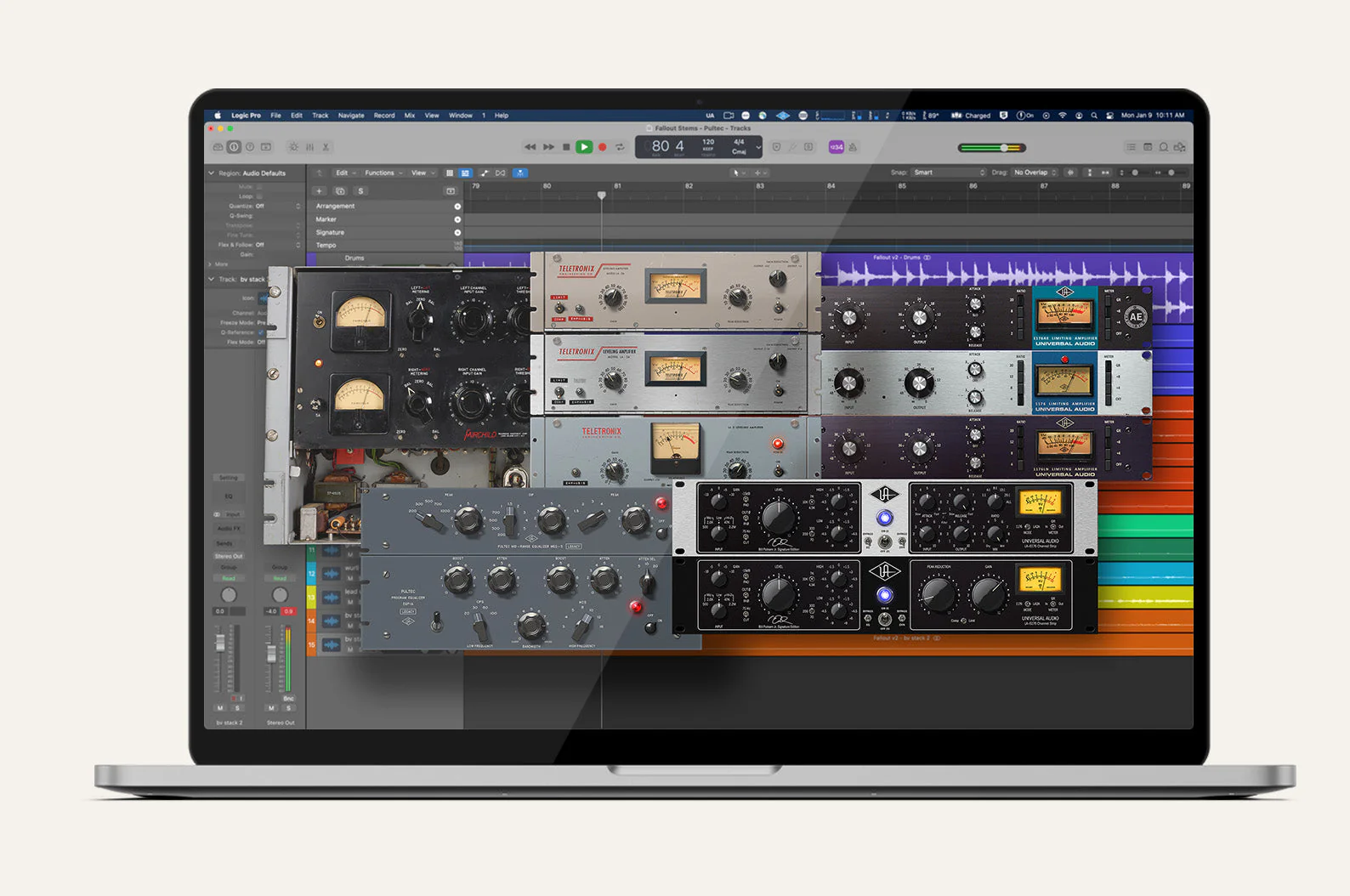Viewport: 1350px width, 896px height.
Task: Open the Navigate menu in menu bar
Action: (x=350, y=116)
